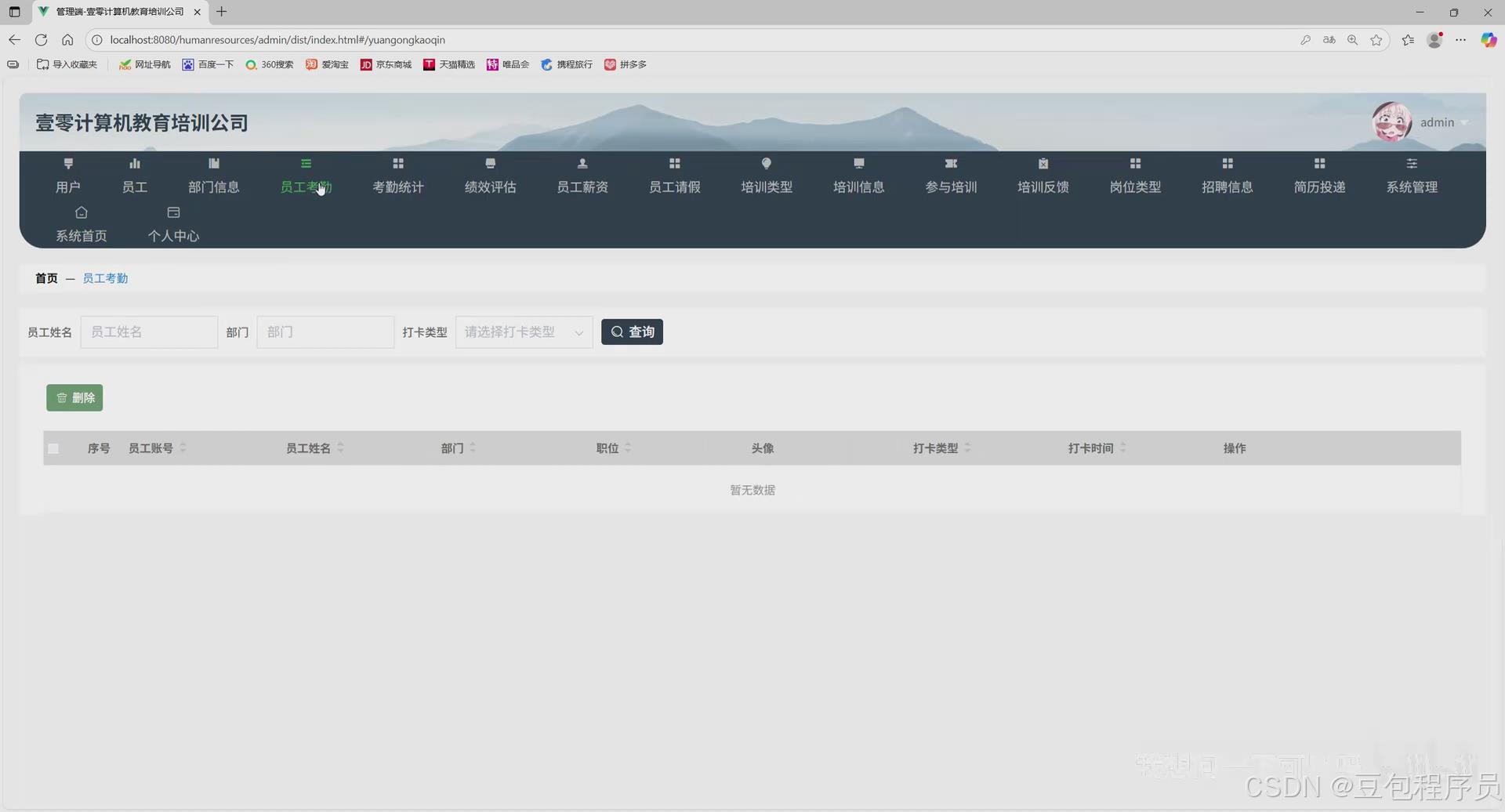
Task: Refresh the page with the reload icon
Action: tap(41, 40)
